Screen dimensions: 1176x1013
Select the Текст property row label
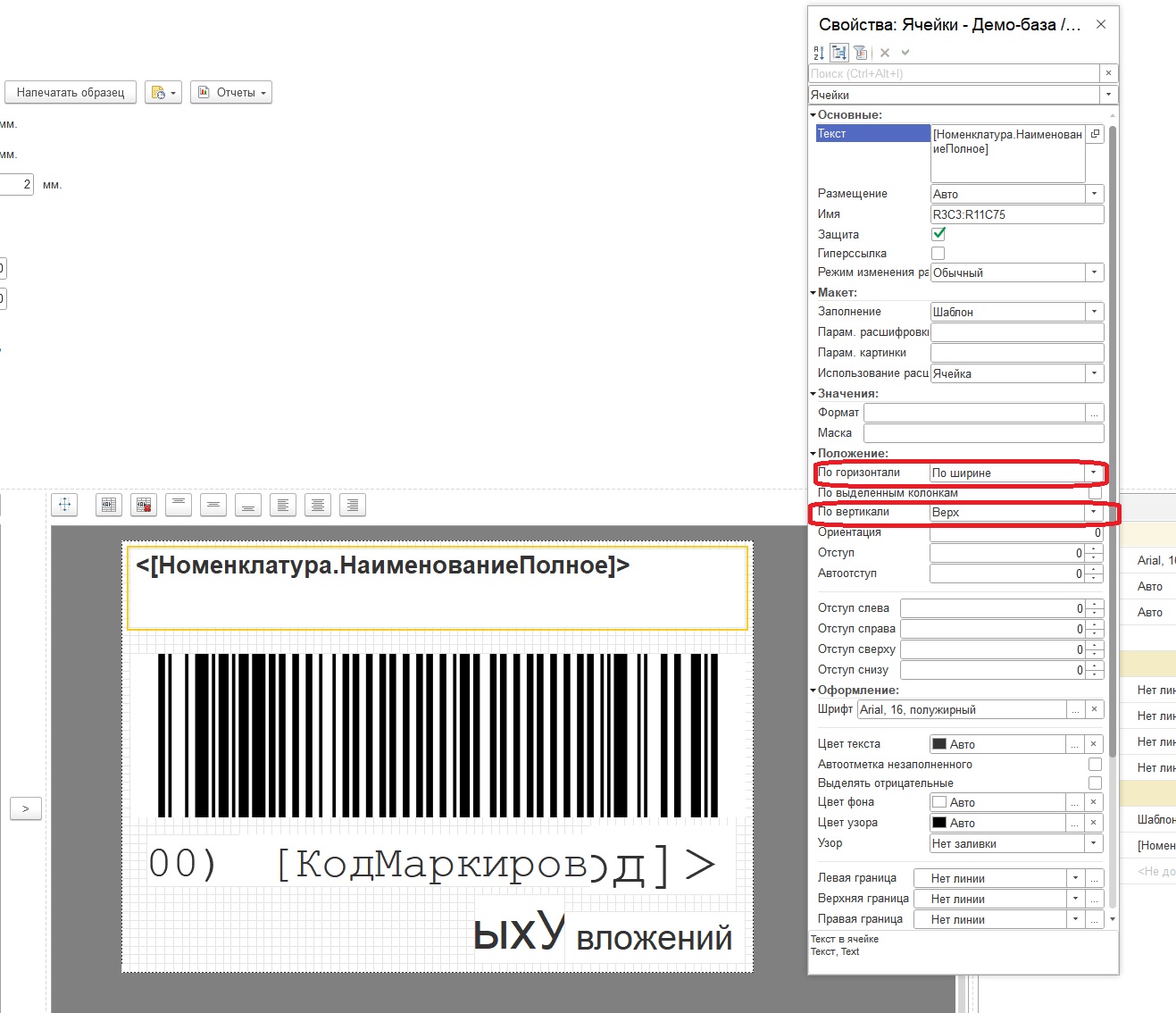(x=872, y=134)
